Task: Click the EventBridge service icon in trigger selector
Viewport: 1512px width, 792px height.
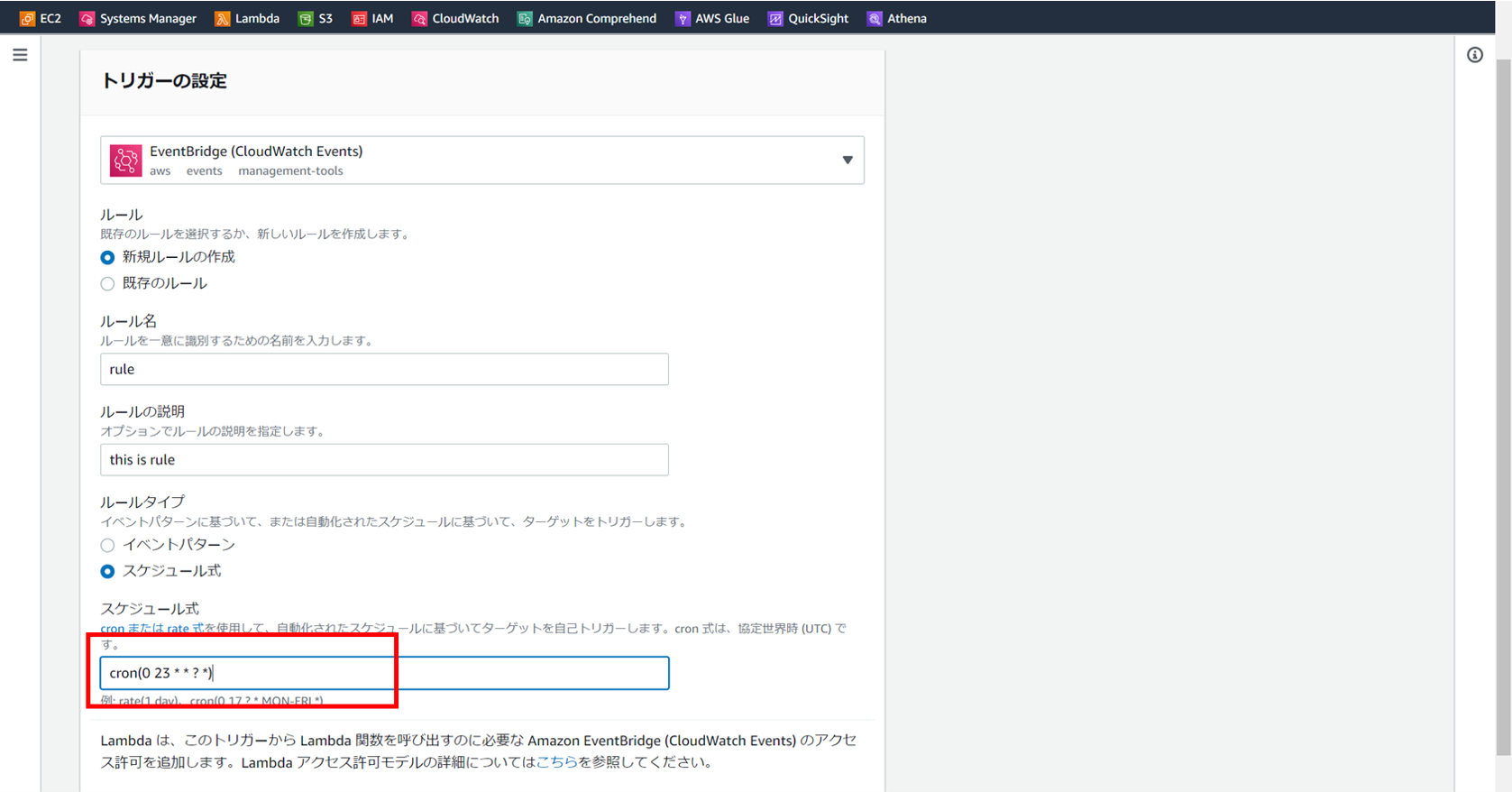Action: click(125, 161)
